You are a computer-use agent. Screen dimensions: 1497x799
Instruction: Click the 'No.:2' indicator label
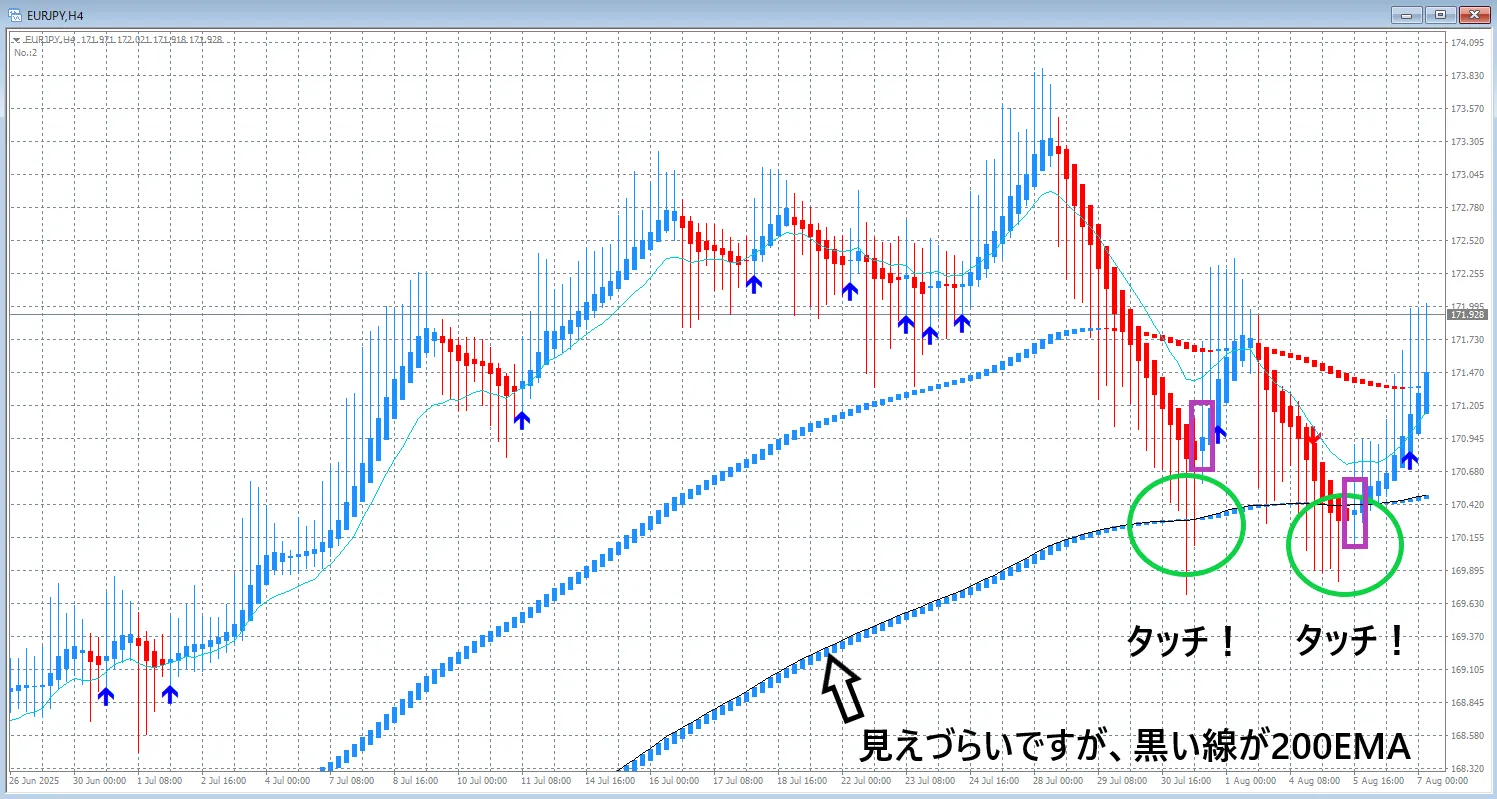(x=24, y=52)
